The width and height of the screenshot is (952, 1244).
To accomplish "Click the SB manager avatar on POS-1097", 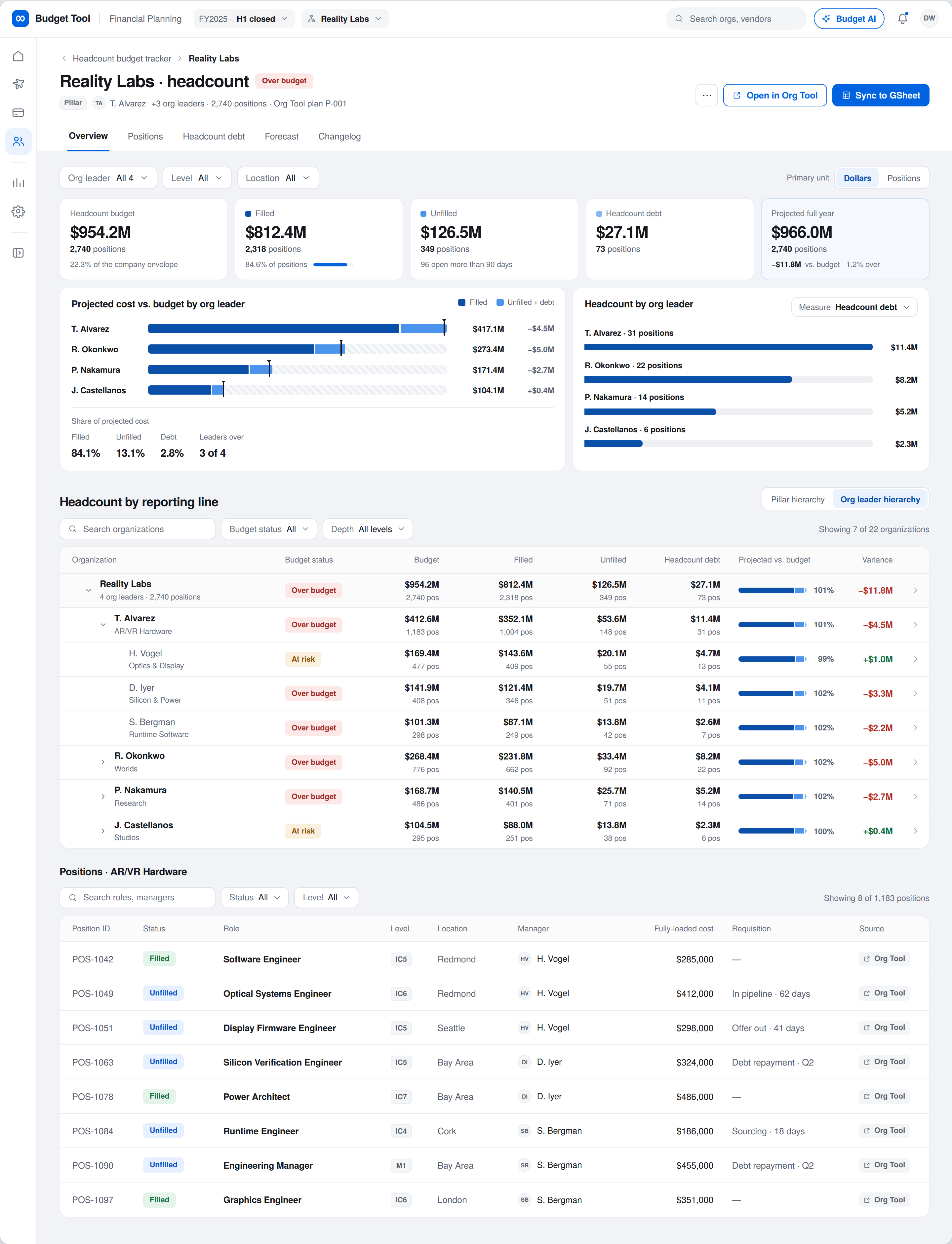I will (524, 1200).
